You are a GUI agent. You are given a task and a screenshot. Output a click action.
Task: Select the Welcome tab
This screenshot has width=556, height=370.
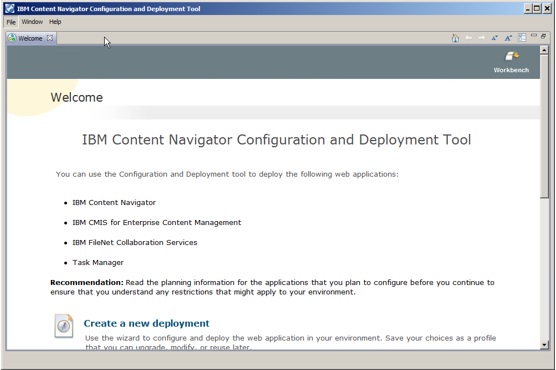[x=30, y=38]
